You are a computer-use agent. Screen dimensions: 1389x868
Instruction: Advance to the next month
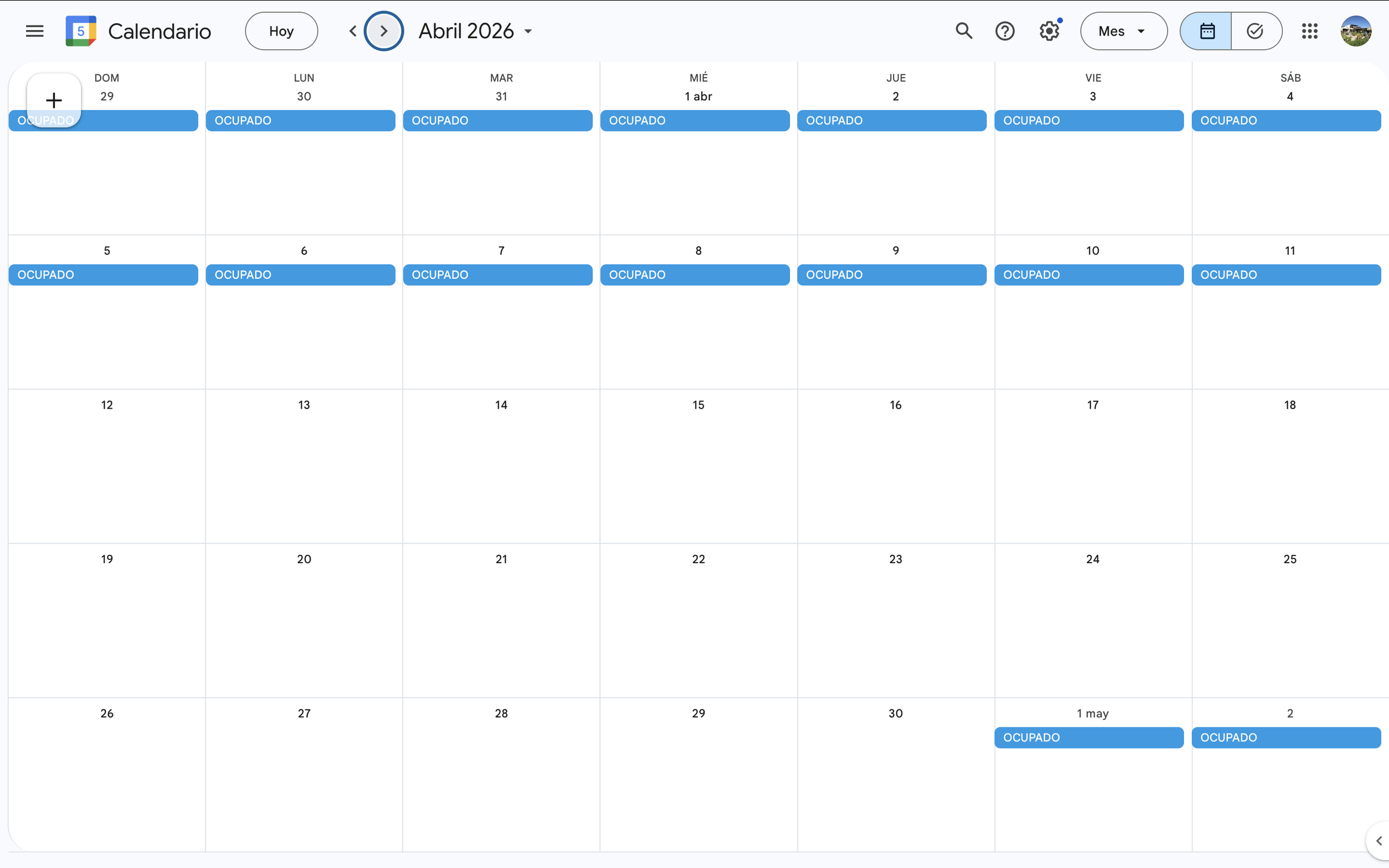pyautogui.click(x=383, y=31)
